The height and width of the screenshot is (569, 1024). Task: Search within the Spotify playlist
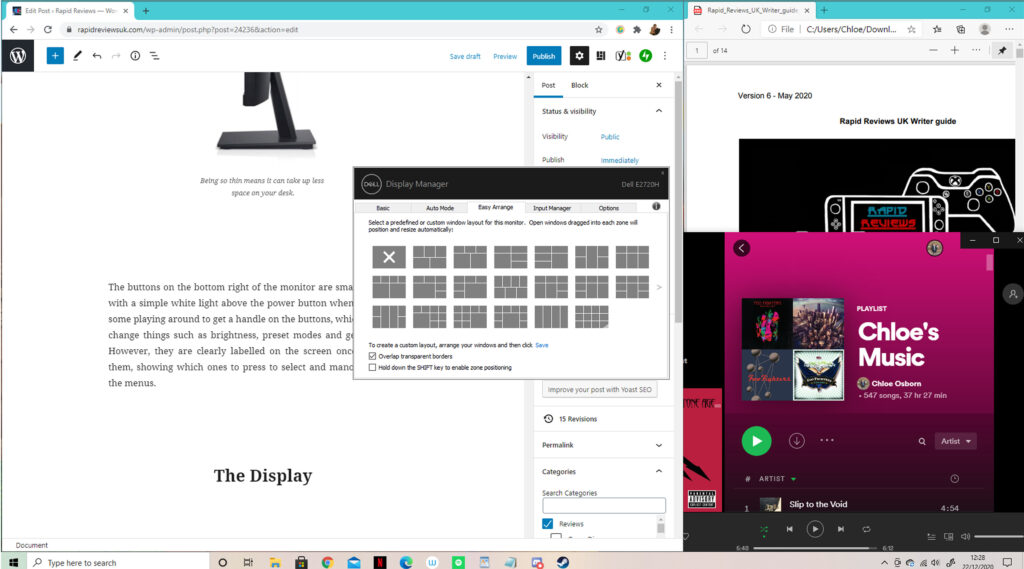[x=922, y=442]
